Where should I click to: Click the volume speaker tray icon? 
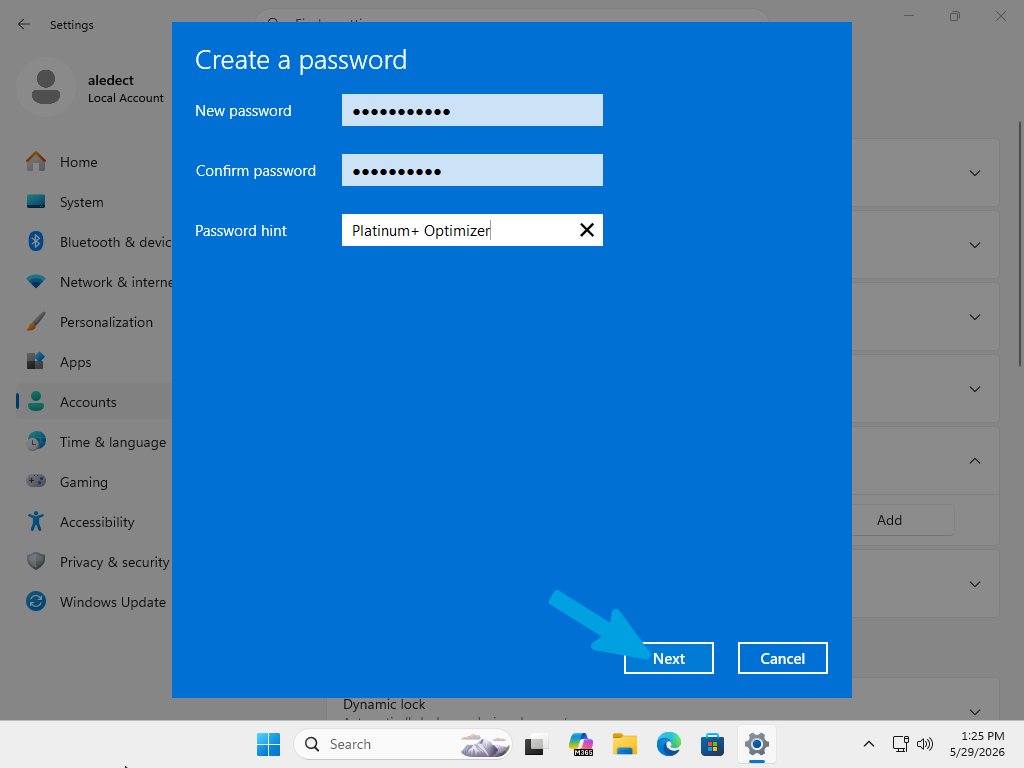[925, 744]
